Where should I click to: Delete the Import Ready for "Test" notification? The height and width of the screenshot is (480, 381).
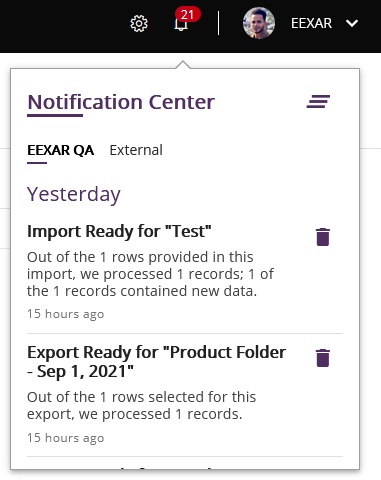point(323,237)
